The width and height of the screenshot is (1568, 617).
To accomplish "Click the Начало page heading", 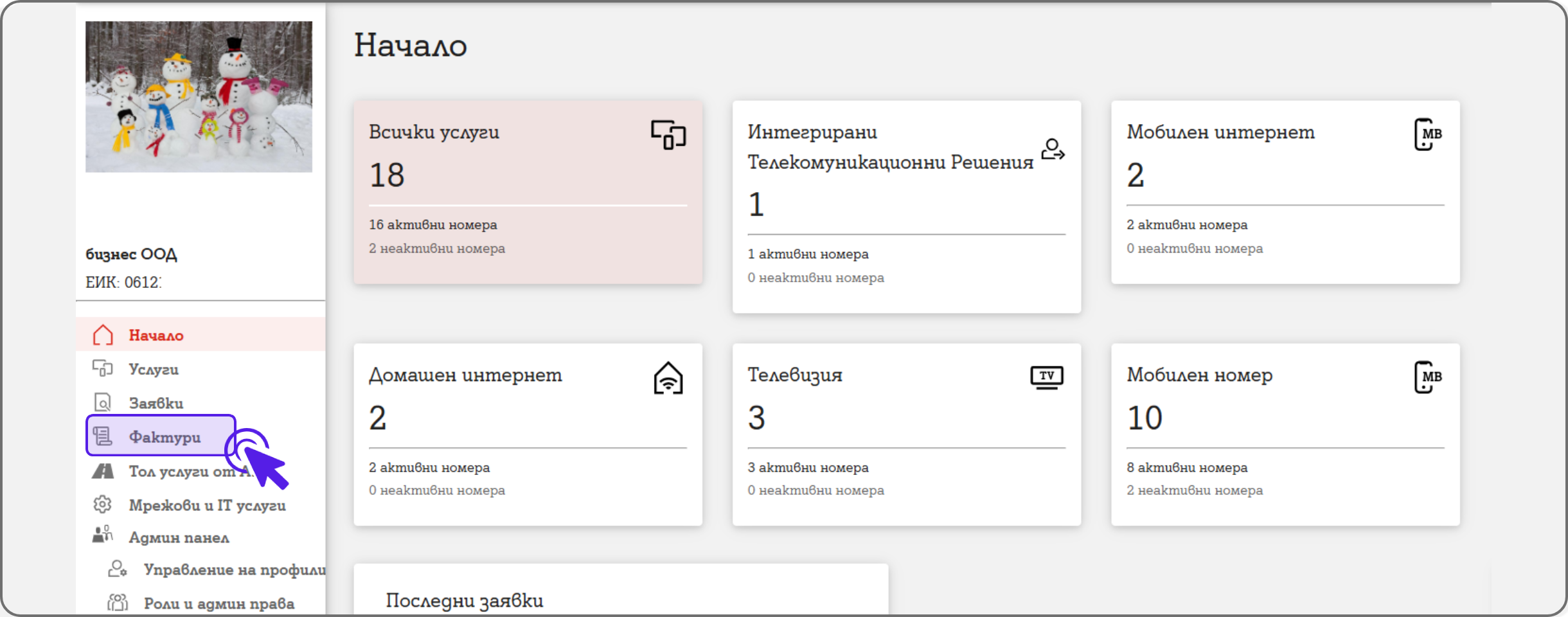I will tap(411, 46).
